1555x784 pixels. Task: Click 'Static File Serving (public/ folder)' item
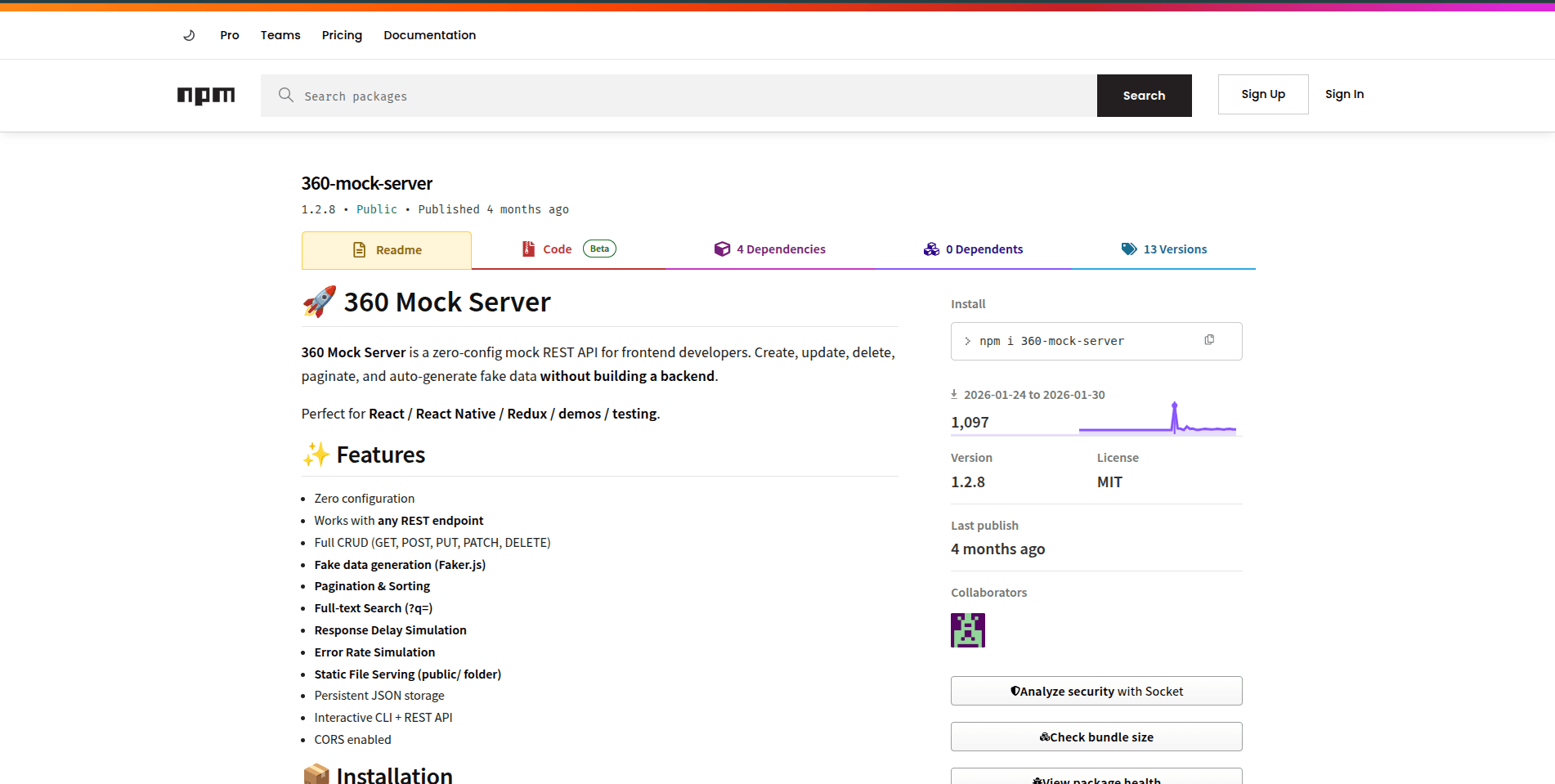point(407,674)
